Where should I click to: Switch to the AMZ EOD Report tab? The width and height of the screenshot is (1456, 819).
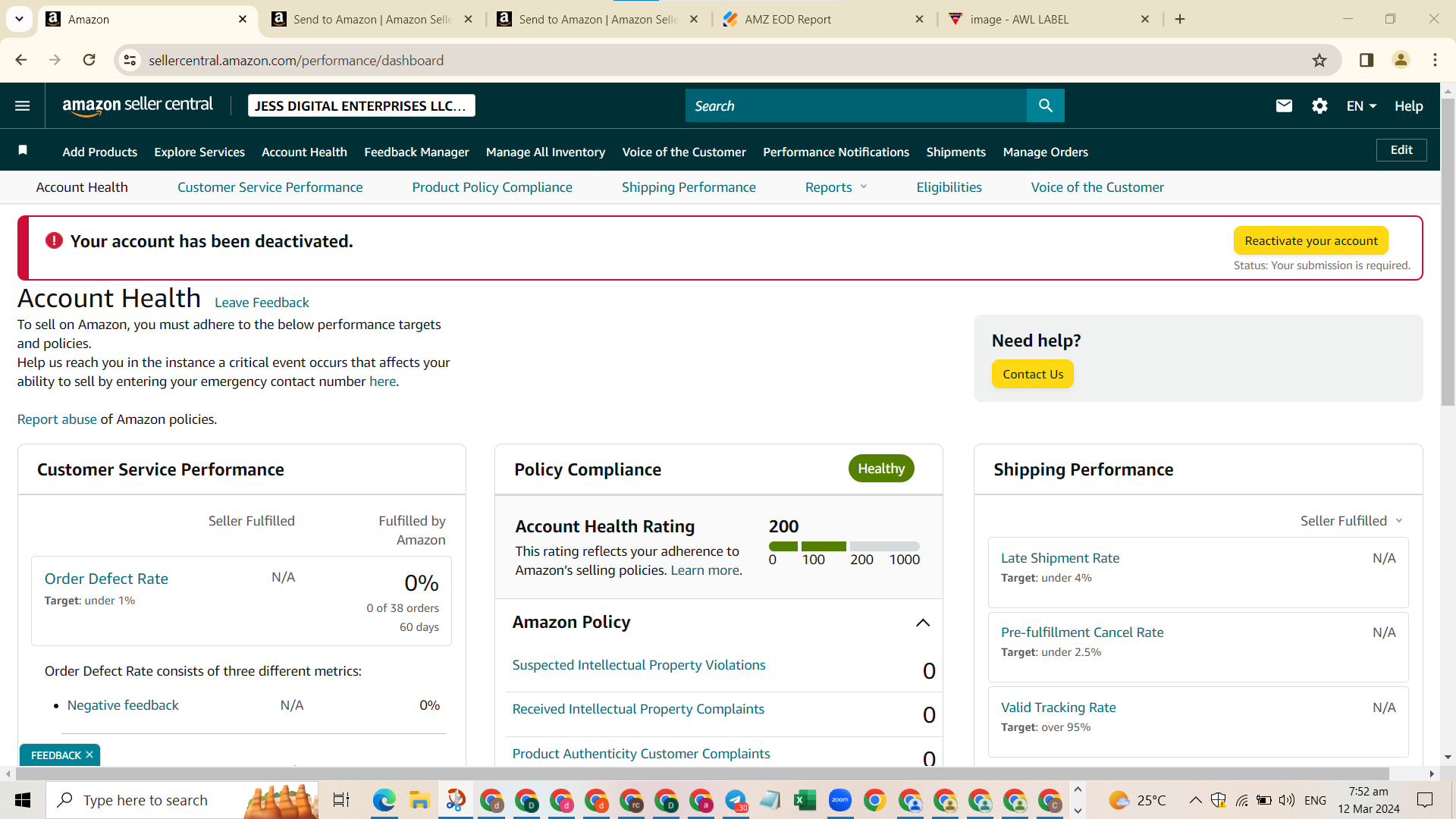click(x=824, y=19)
